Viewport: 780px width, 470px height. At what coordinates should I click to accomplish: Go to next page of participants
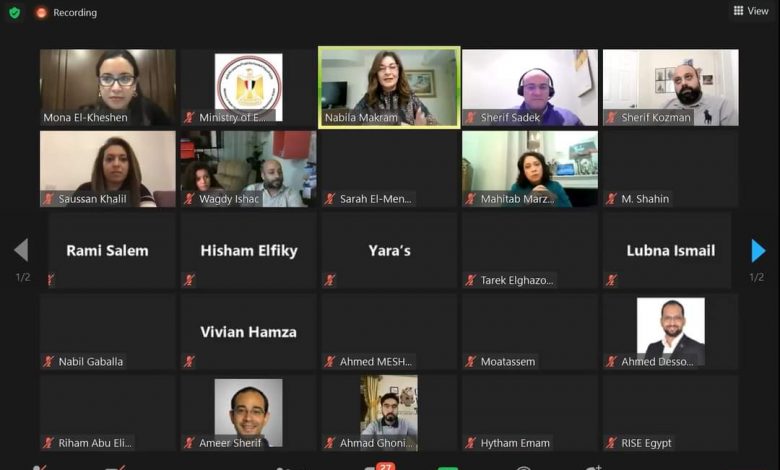click(758, 250)
